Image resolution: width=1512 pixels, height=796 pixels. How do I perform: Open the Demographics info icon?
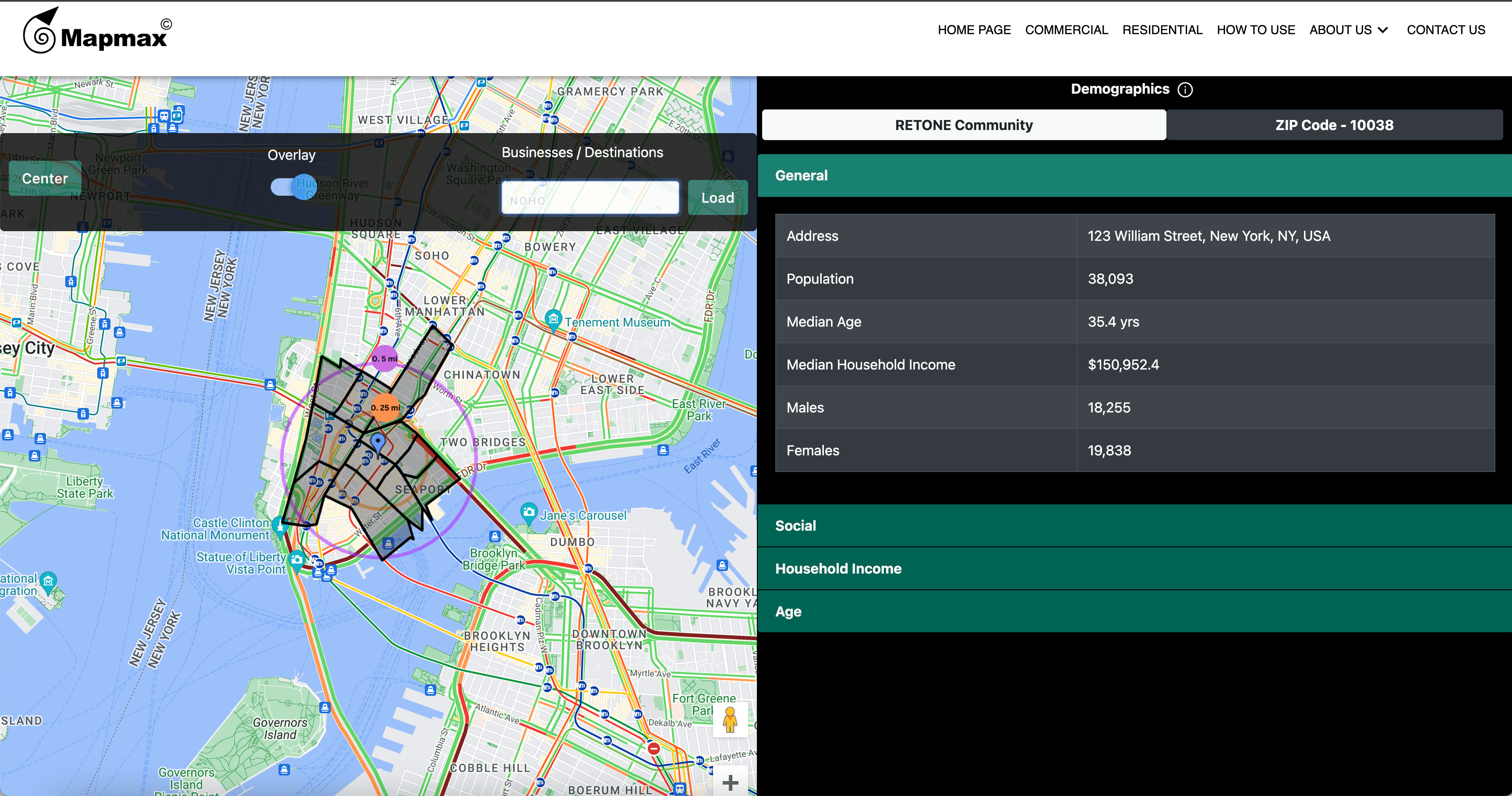tap(1185, 90)
